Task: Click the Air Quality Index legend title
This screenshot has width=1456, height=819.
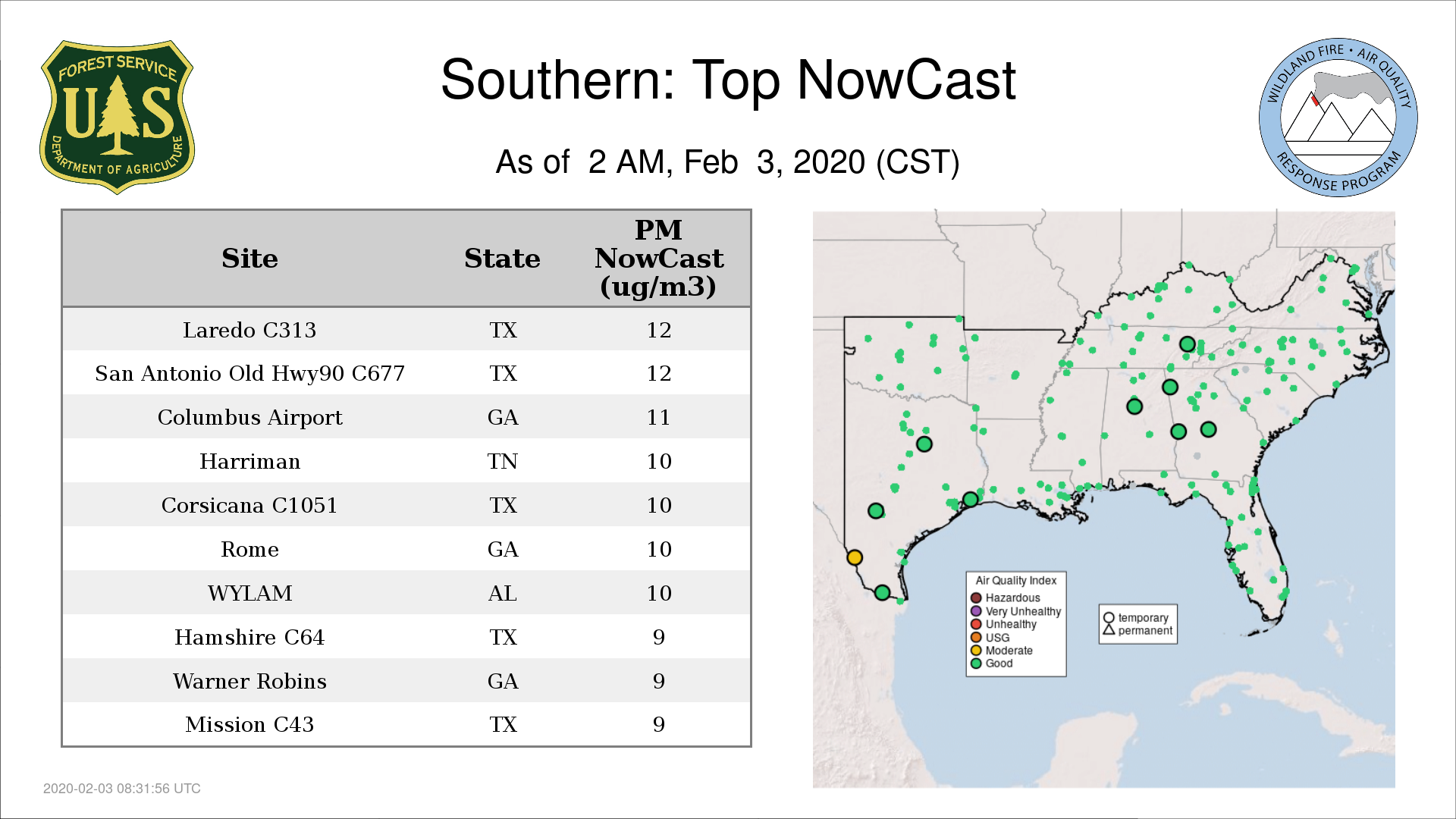Action: (1015, 581)
